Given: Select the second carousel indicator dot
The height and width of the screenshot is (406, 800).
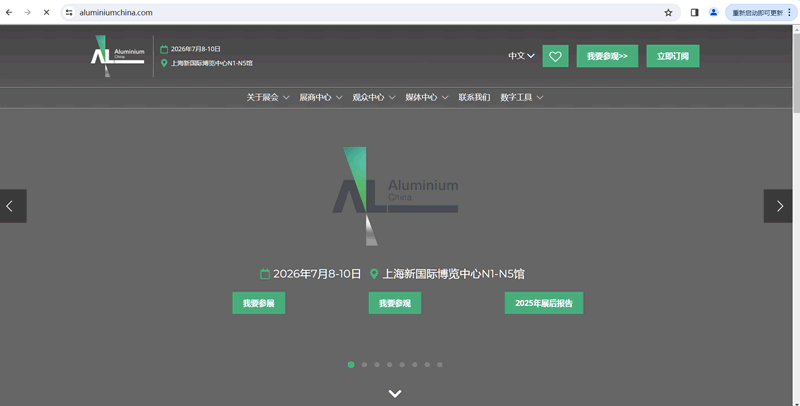Looking at the screenshot, I should 364,365.
